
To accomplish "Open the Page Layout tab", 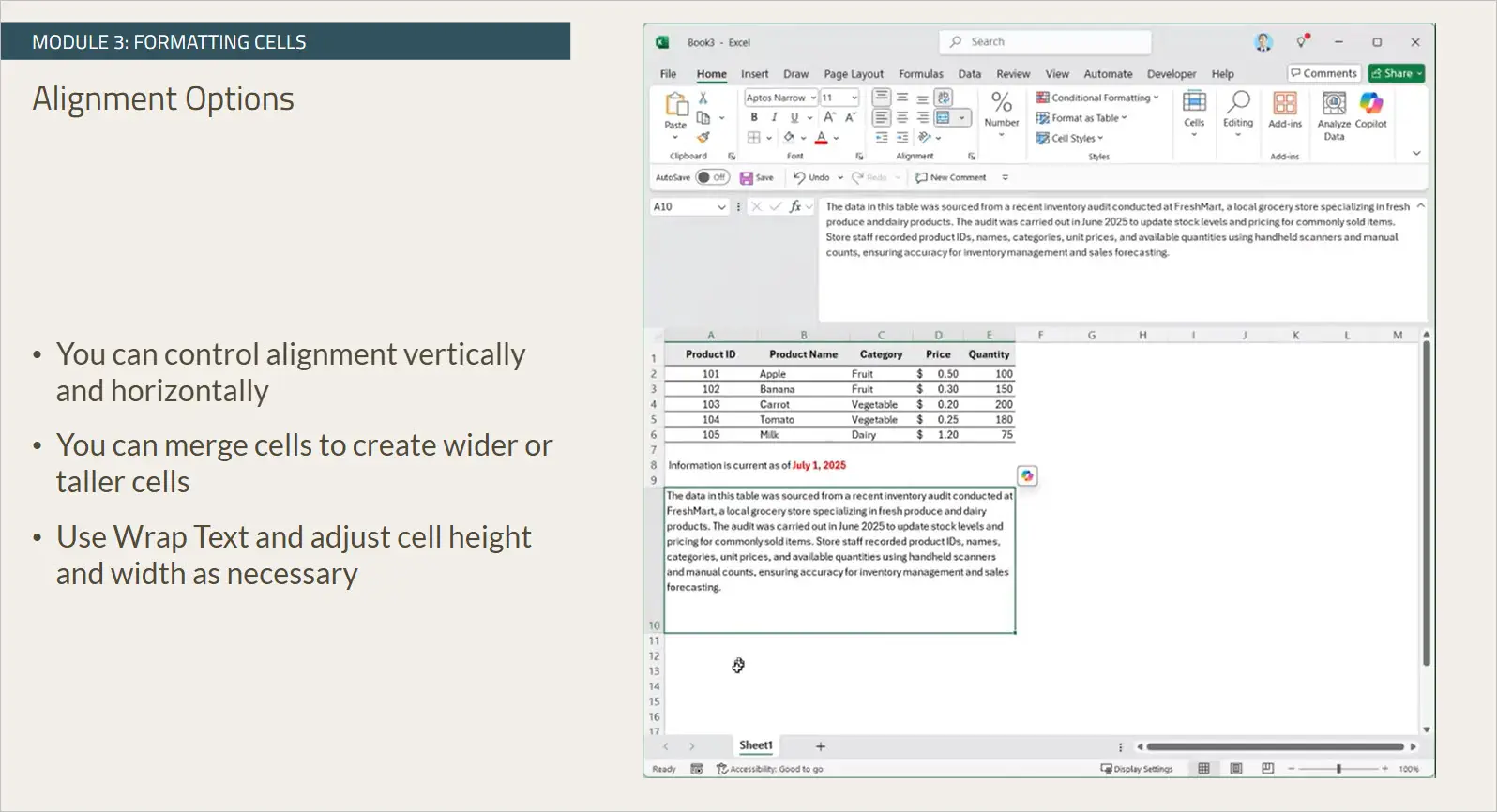I will coord(853,74).
